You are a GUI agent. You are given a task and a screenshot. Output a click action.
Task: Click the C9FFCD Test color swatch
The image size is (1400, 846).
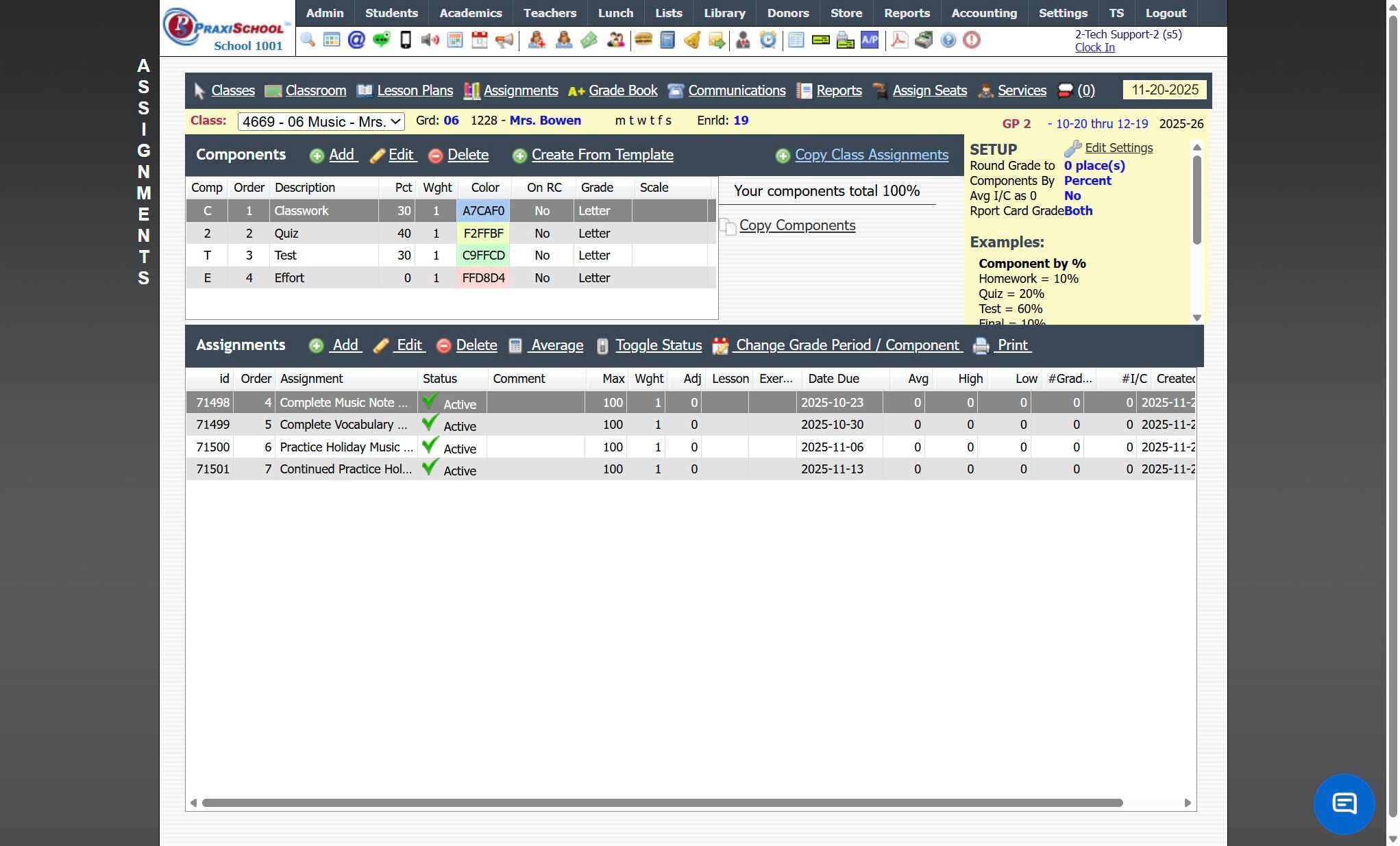[483, 256]
